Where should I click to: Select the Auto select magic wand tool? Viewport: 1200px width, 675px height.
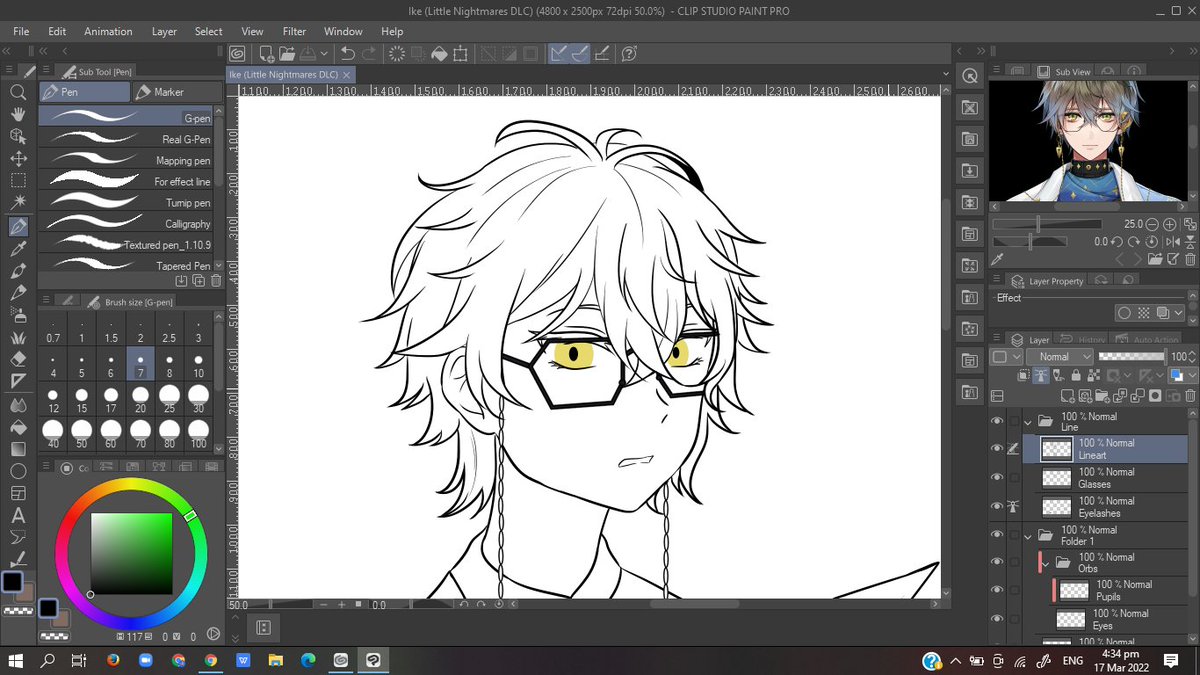[18, 203]
